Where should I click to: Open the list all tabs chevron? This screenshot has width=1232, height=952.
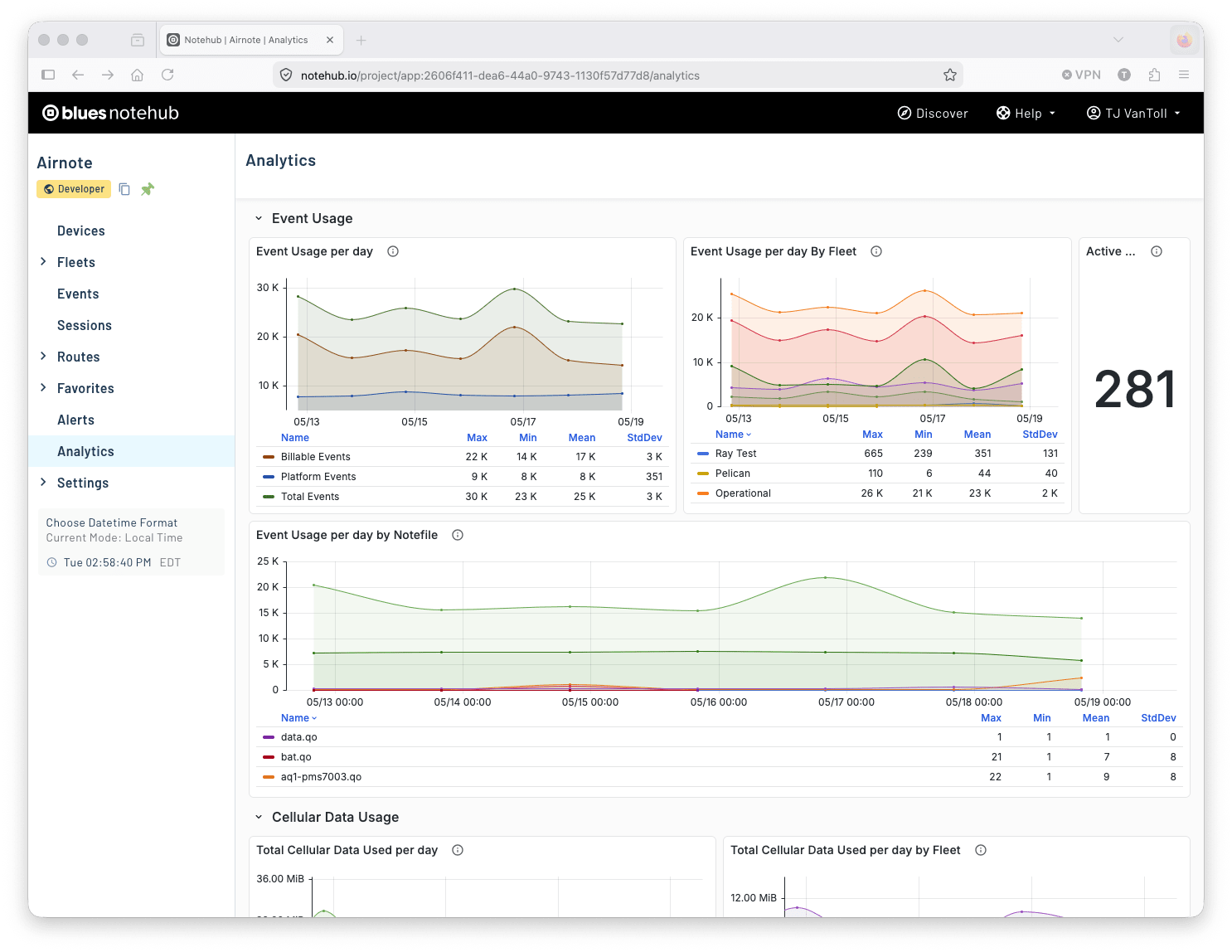point(1118,40)
